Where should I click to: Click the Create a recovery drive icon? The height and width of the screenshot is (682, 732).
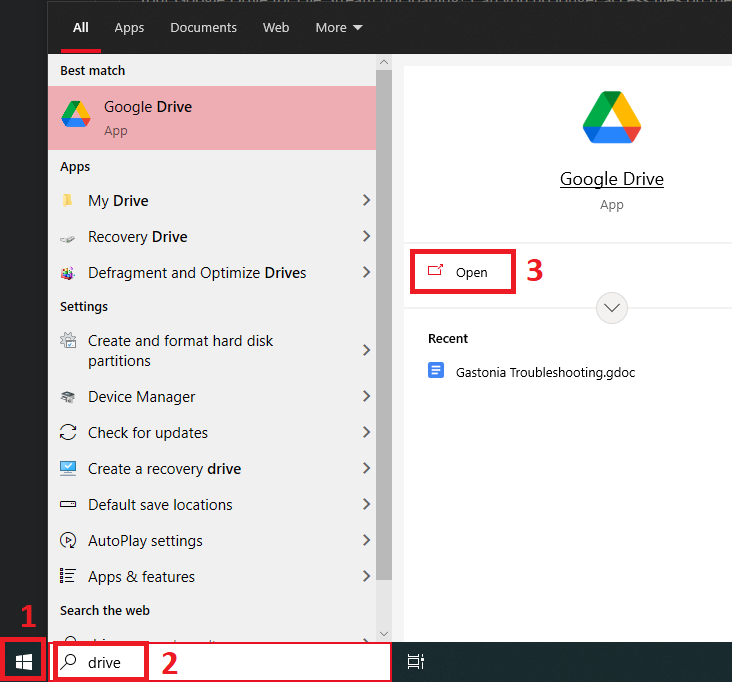point(68,468)
